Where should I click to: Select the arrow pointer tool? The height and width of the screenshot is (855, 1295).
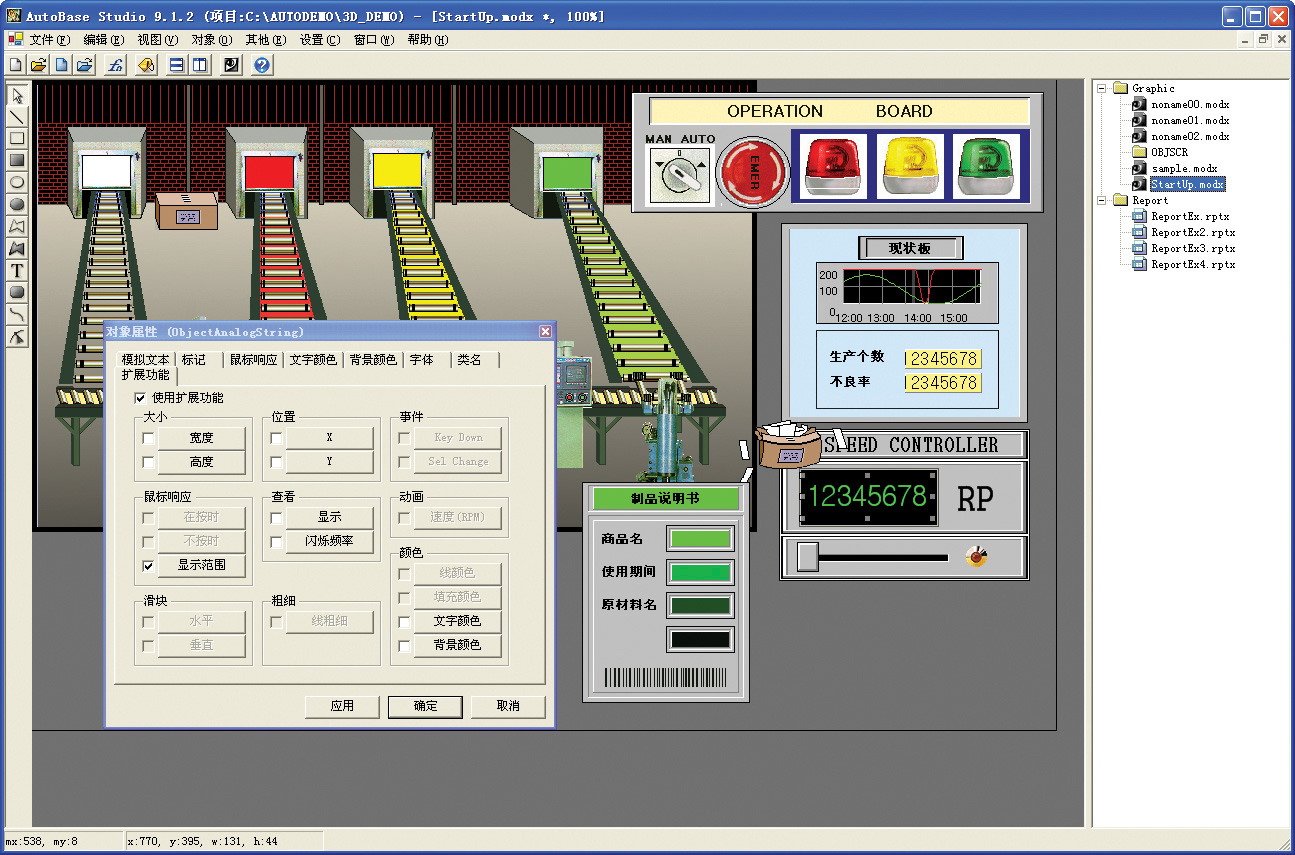[17, 95]
